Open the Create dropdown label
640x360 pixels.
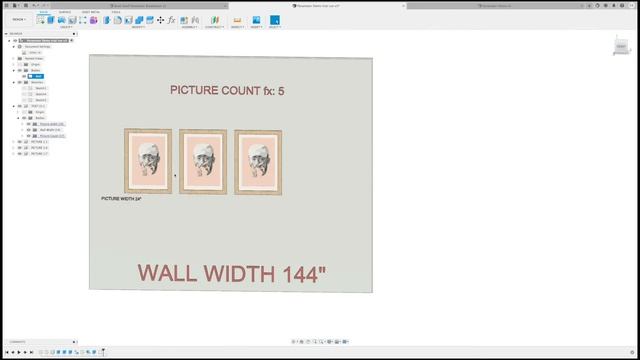pyautogui.click(x=66, y=27)
